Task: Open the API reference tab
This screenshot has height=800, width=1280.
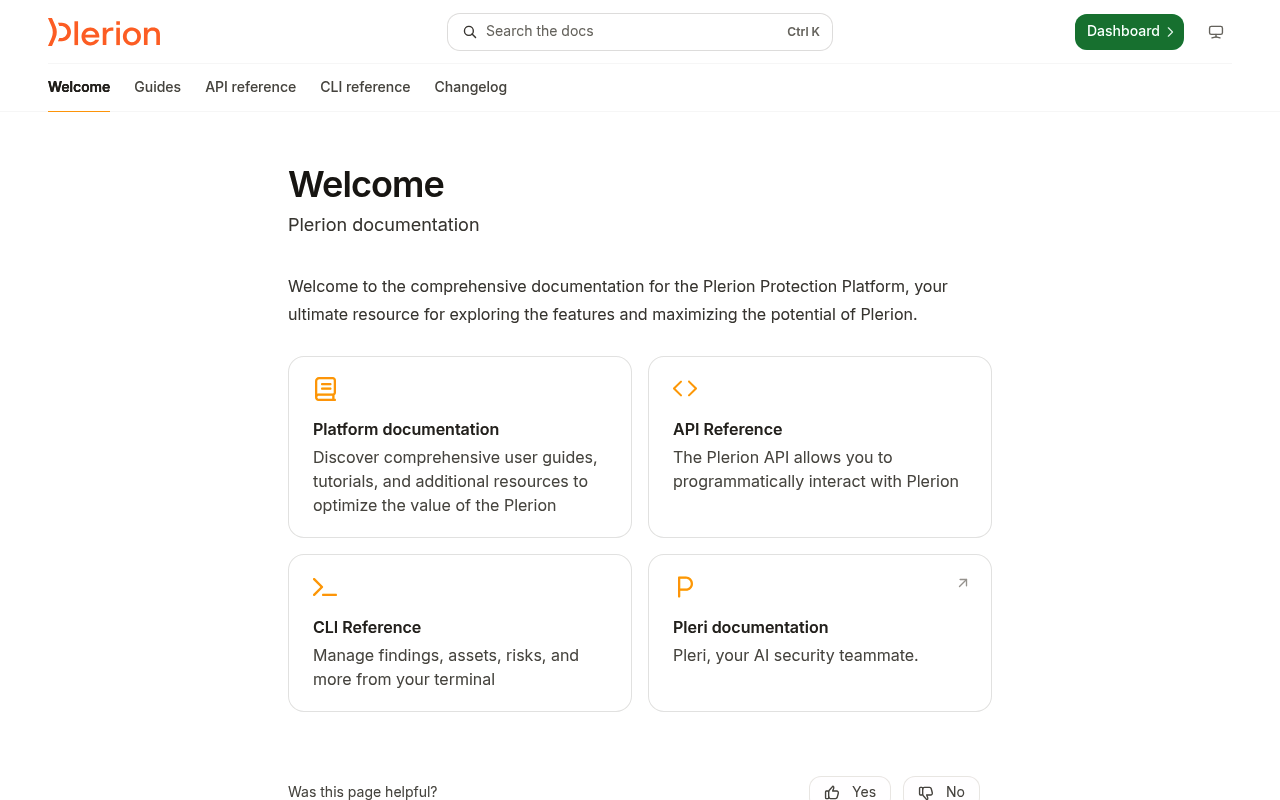Action: coord(251,87)
